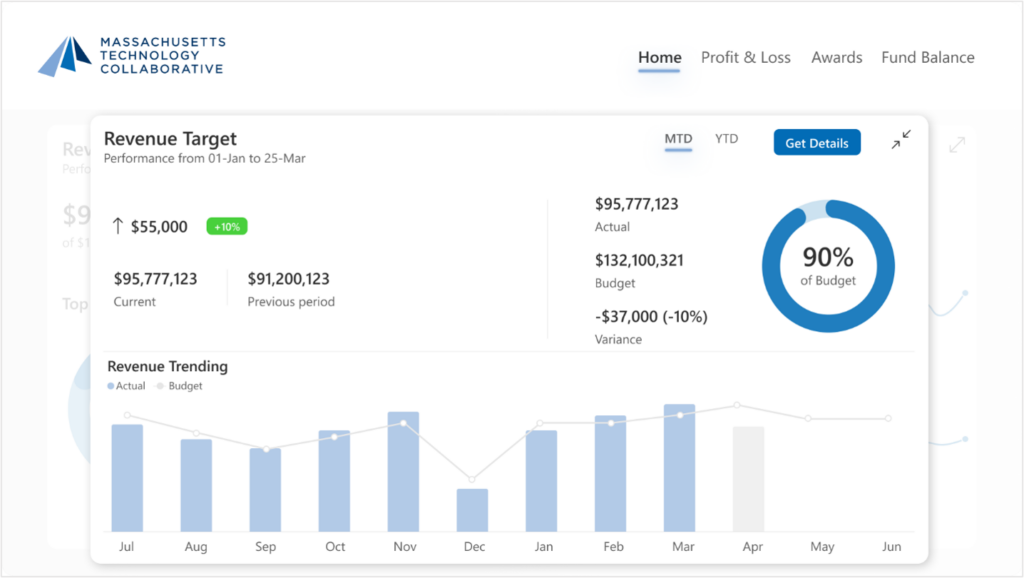Select the Oct revenue bar
This screenshot has height=578, width=1024.
tap(334, 481)
